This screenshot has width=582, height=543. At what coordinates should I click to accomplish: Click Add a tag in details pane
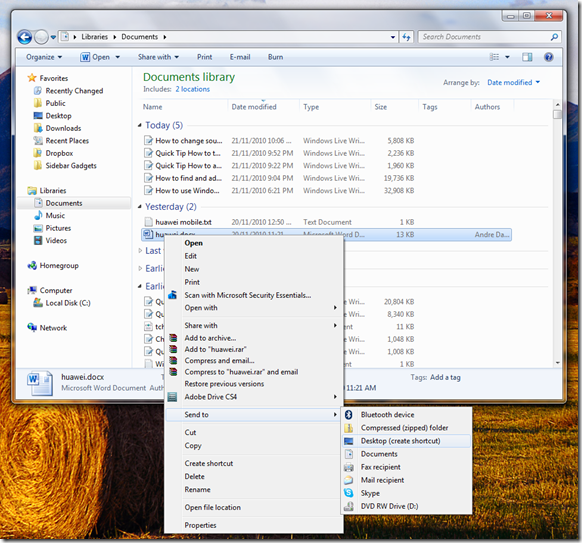[445, 377]
